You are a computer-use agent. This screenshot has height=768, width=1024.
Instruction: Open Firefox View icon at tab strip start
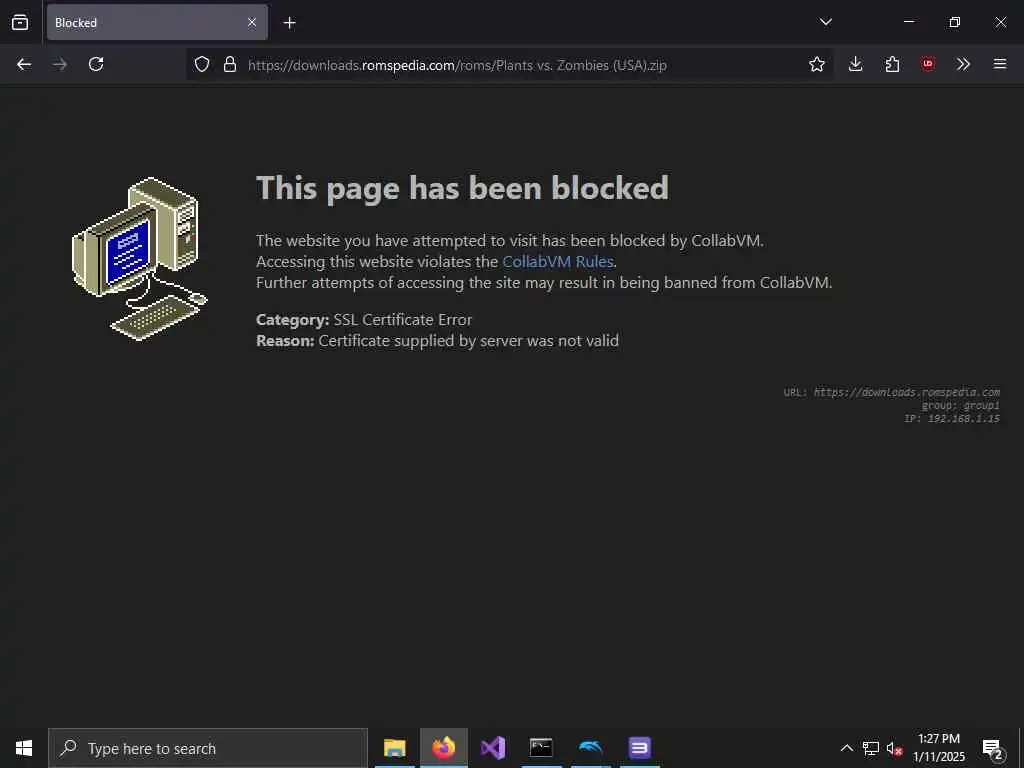(x=20, y=22)
